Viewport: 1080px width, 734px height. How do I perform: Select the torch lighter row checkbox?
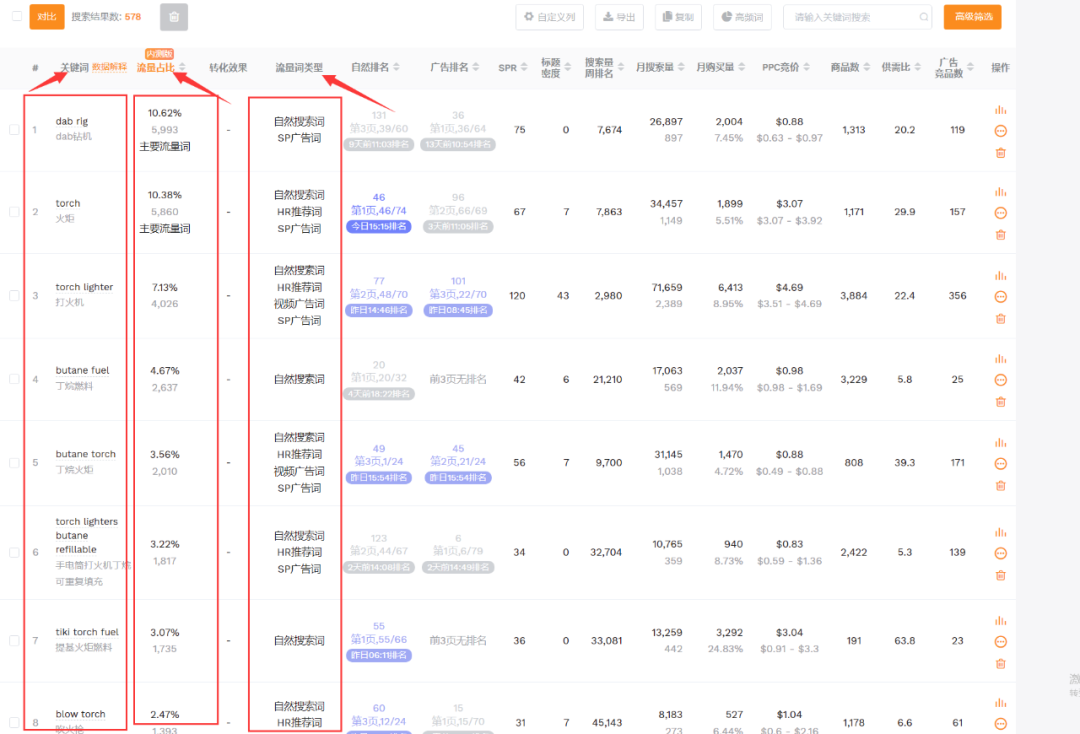coord(14,295)
